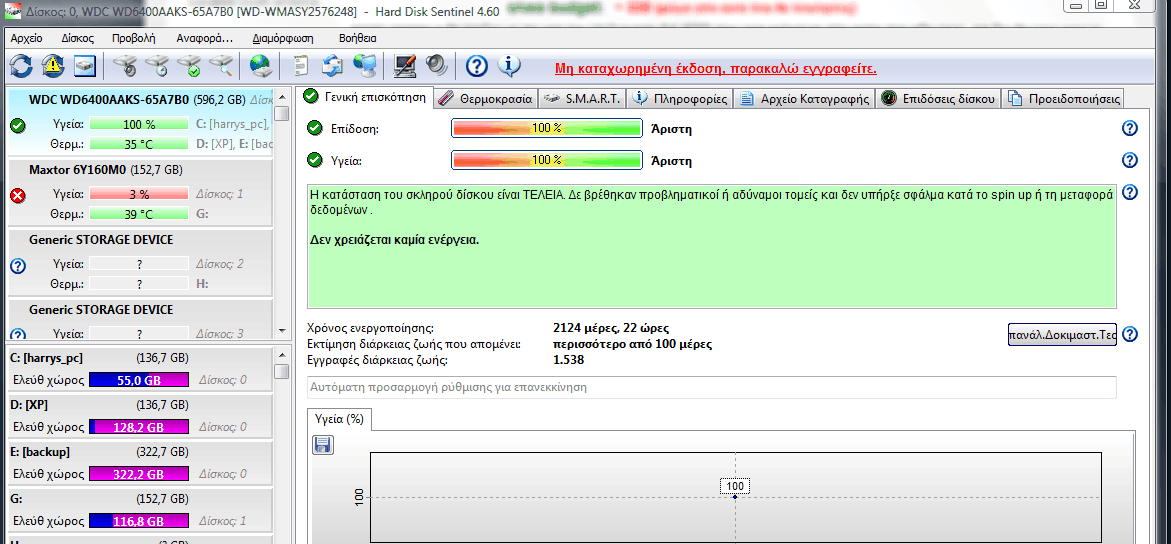
Task: Click the disk with stethoscope test icon
Action: (127, 67)
